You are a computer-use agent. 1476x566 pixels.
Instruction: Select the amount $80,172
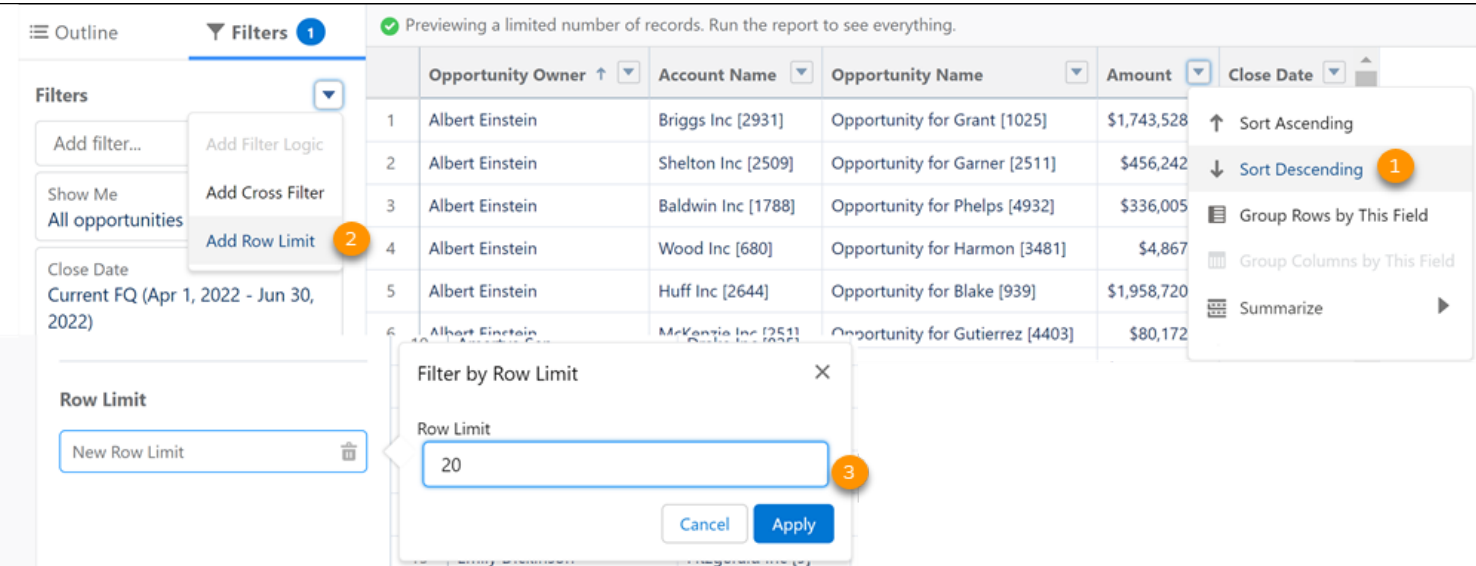click(1158, 334)
